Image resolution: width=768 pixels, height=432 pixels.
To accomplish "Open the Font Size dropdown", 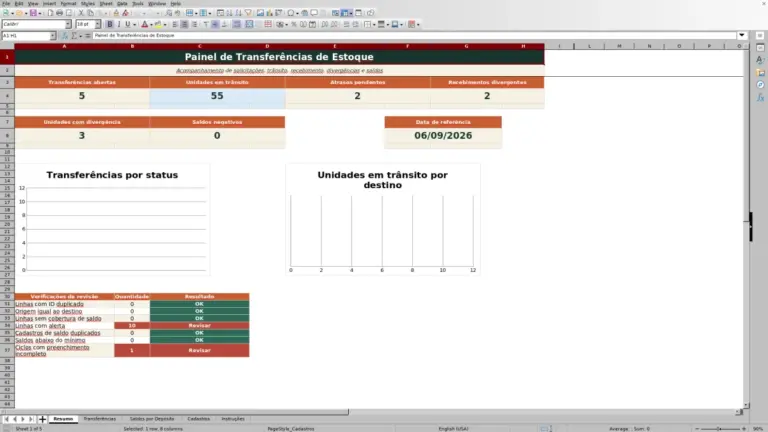I will 97,24.
